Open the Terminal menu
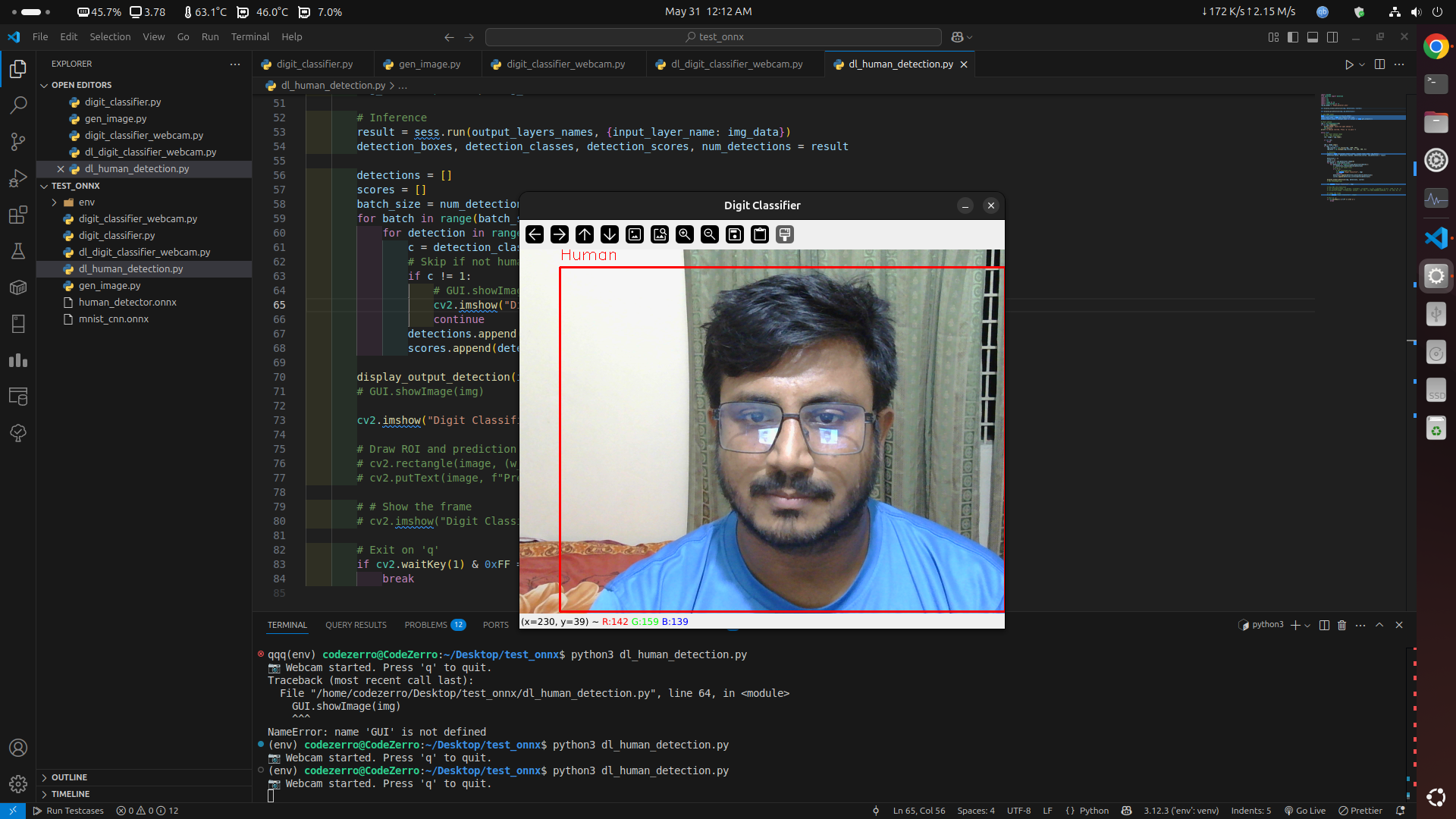The width and height of the screenshot is (1456, 819). 249,36
